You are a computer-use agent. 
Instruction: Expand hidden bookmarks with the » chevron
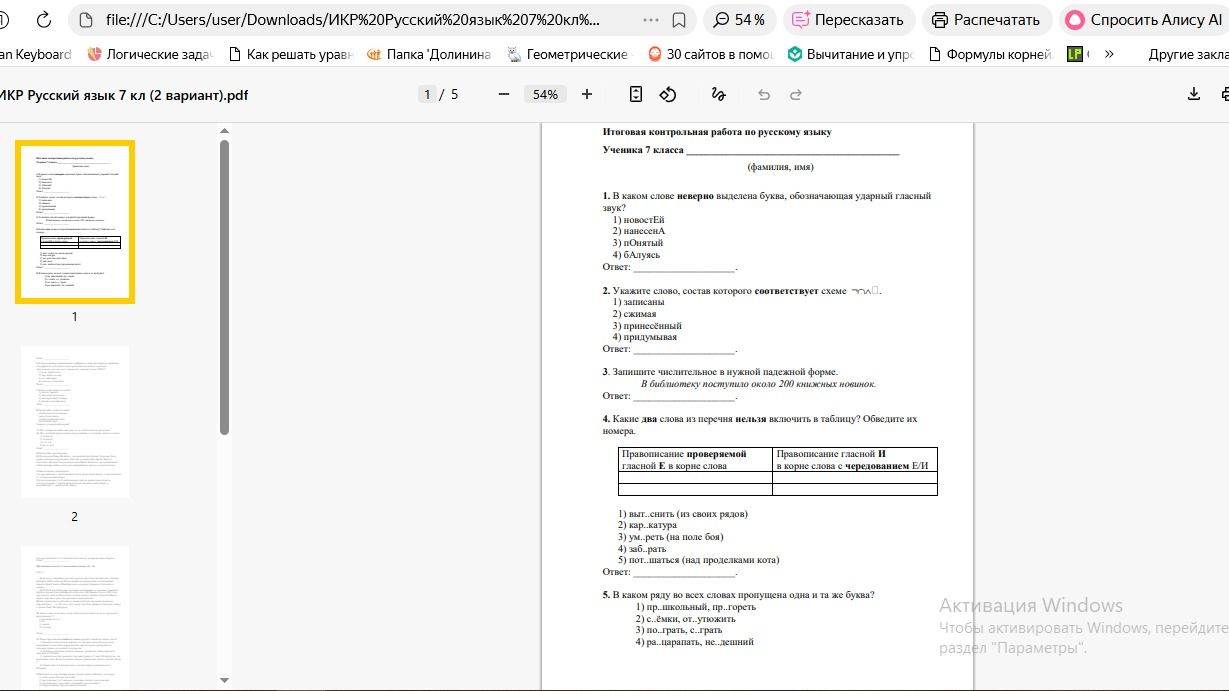point(1109,54)
